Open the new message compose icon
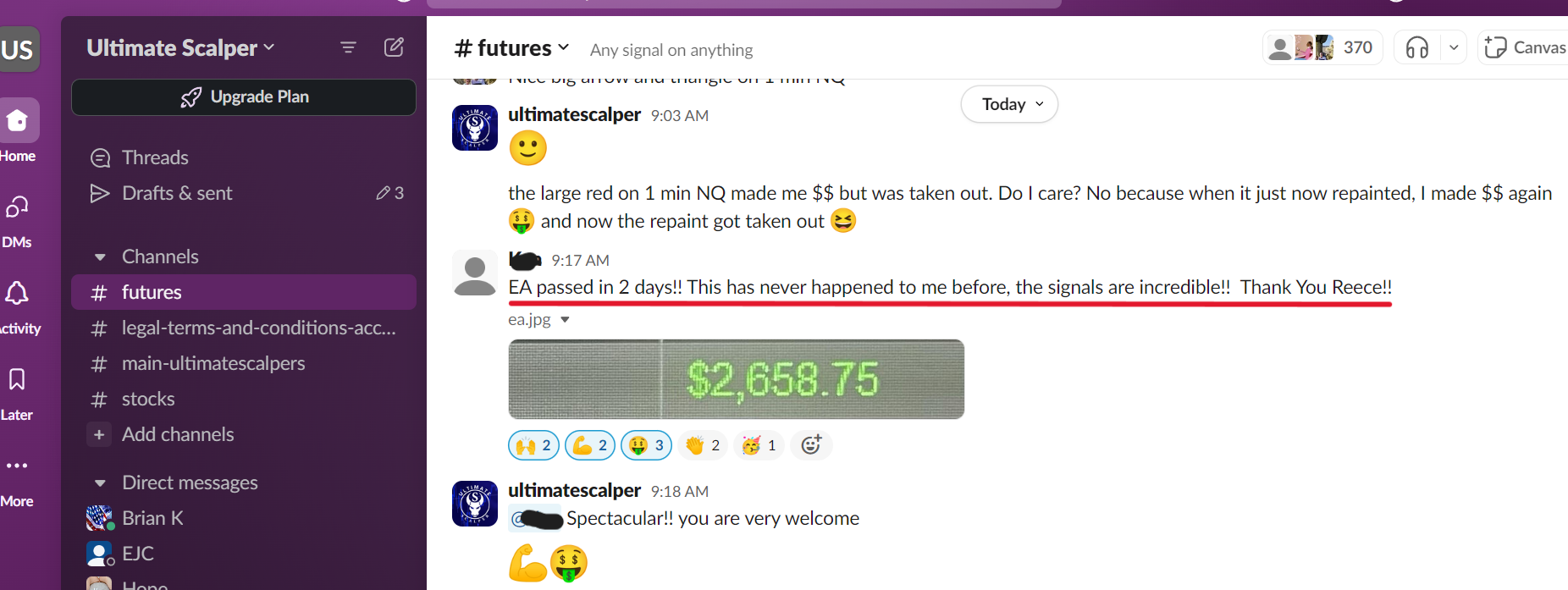Viewport: 1568px width, 590px height. 394,47
